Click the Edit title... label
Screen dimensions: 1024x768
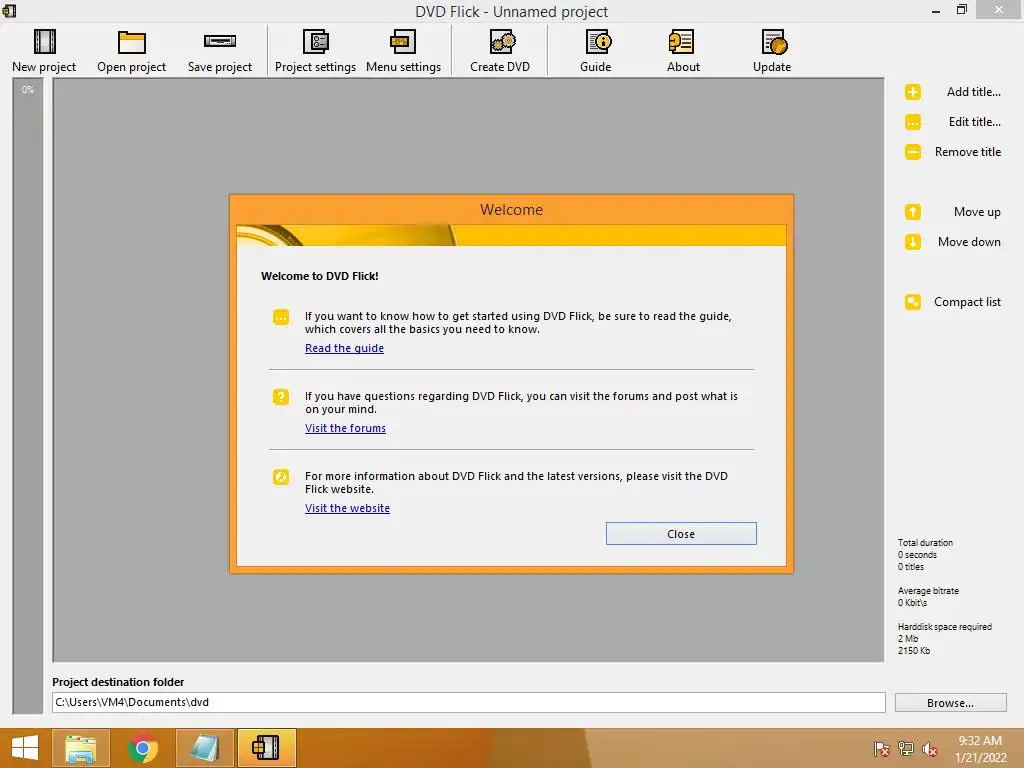[x=974, y=122]
